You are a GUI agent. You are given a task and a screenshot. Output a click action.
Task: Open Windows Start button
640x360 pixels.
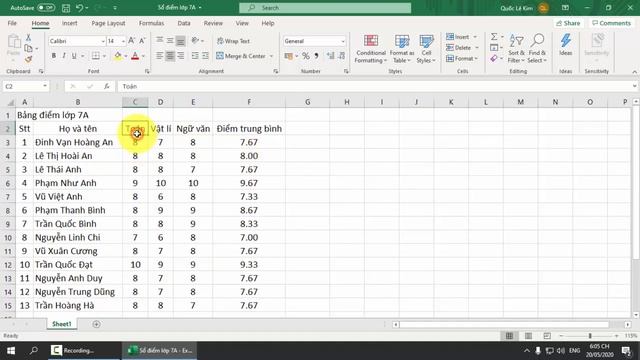pyautogui.click(x=11, y=351)
